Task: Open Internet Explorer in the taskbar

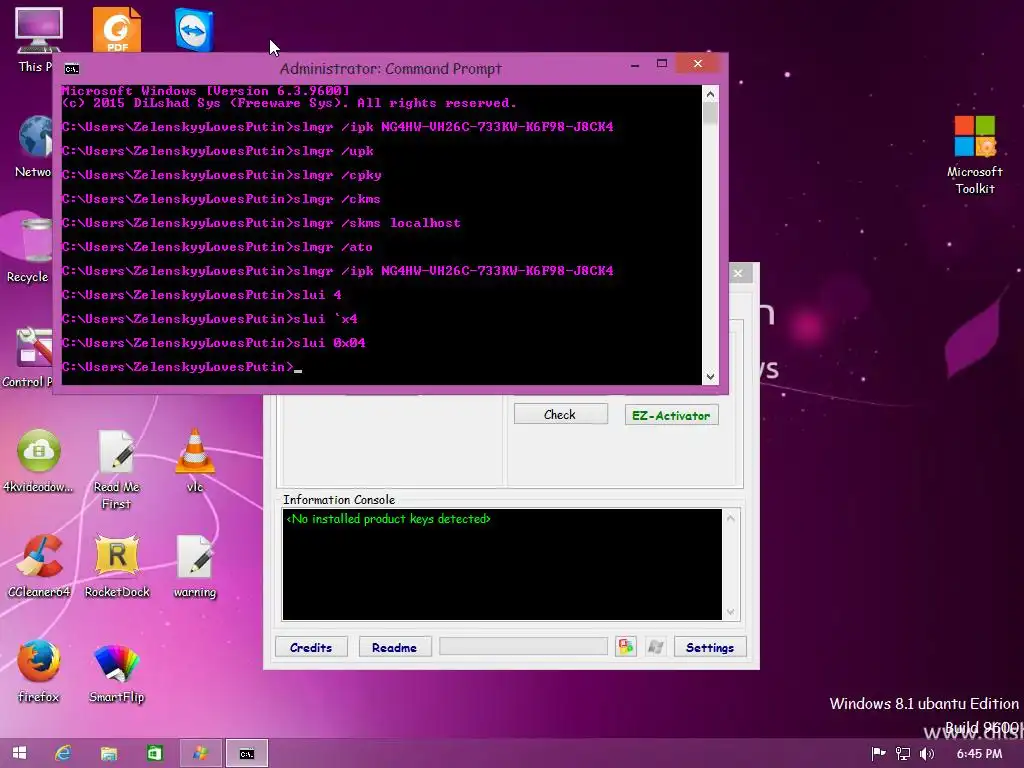Action: click(x=63, y=753)
